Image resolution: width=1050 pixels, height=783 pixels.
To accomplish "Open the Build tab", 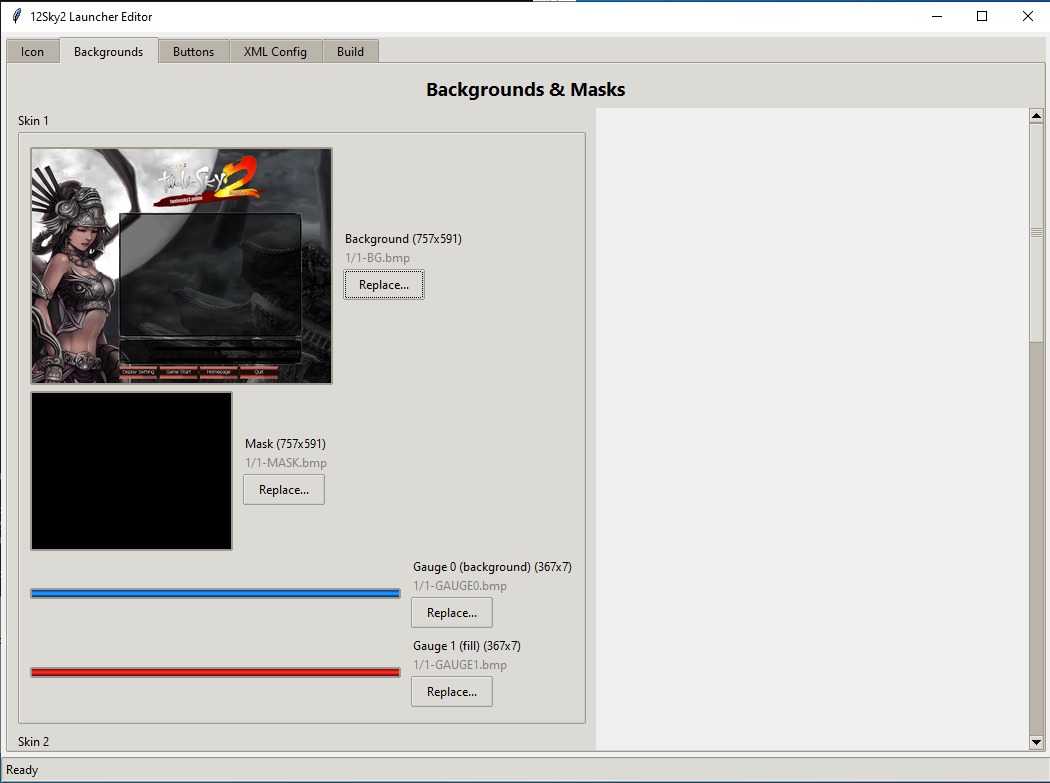I will 350,52.
